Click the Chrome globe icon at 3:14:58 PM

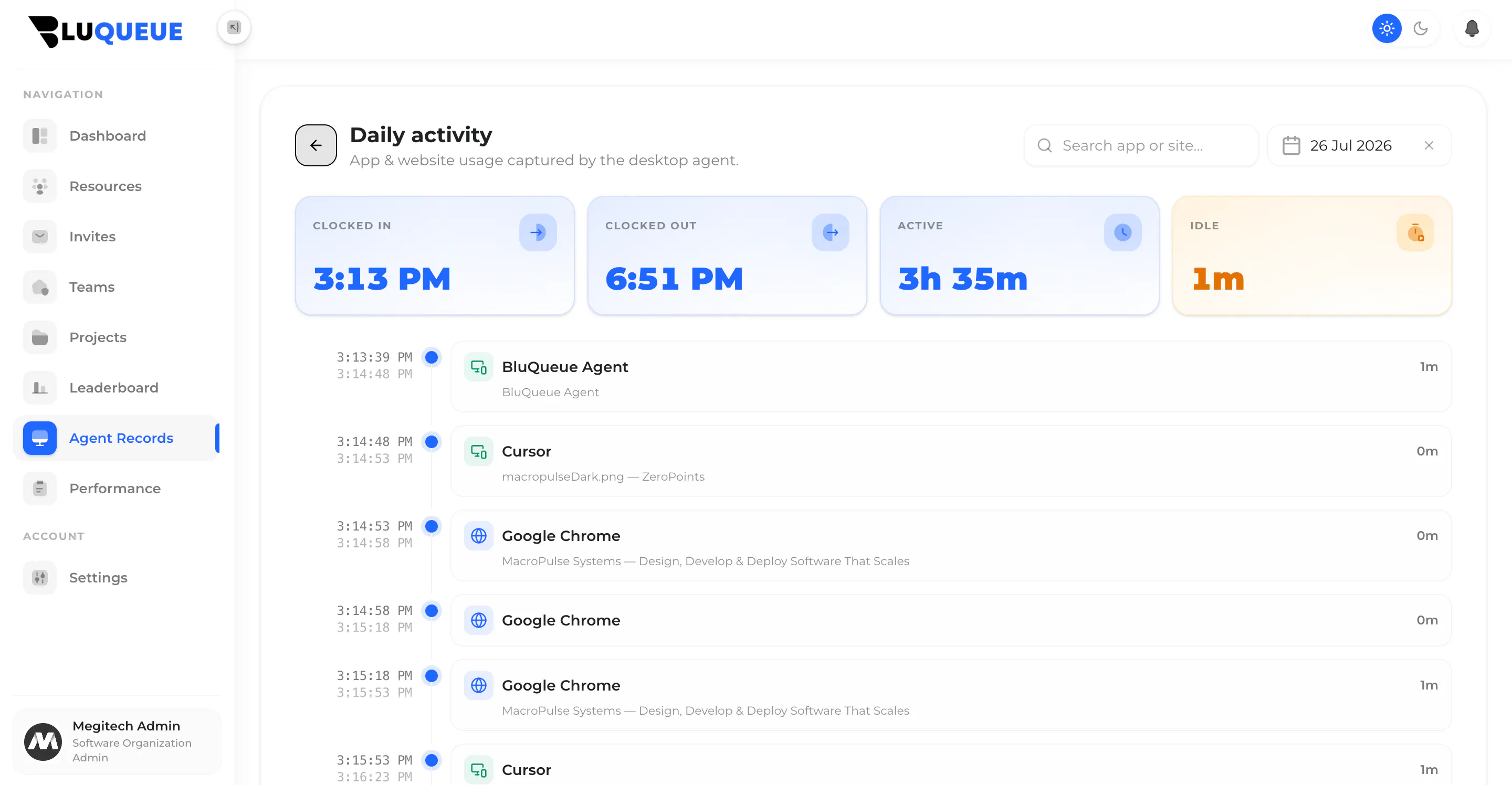click(478, 621)
